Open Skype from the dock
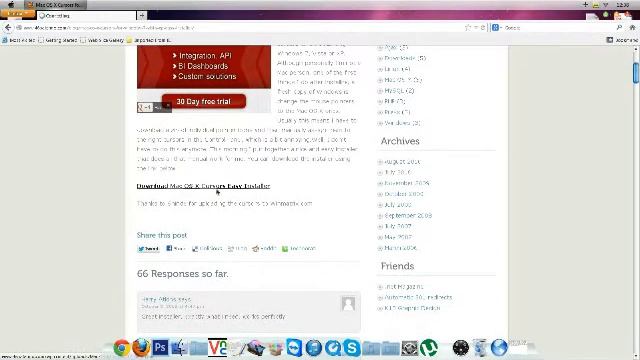This screenshot has height=360, width=640. (x=351, y=348)
